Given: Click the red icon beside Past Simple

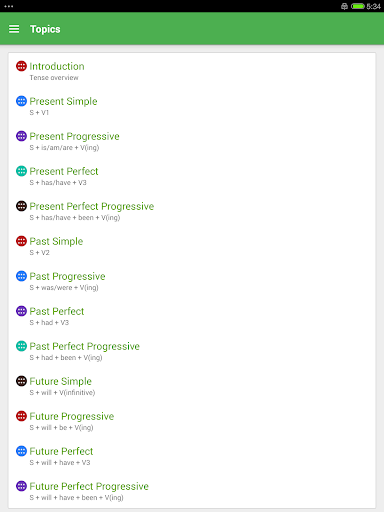Looking at the screenshot, I should tap(21, 241).
